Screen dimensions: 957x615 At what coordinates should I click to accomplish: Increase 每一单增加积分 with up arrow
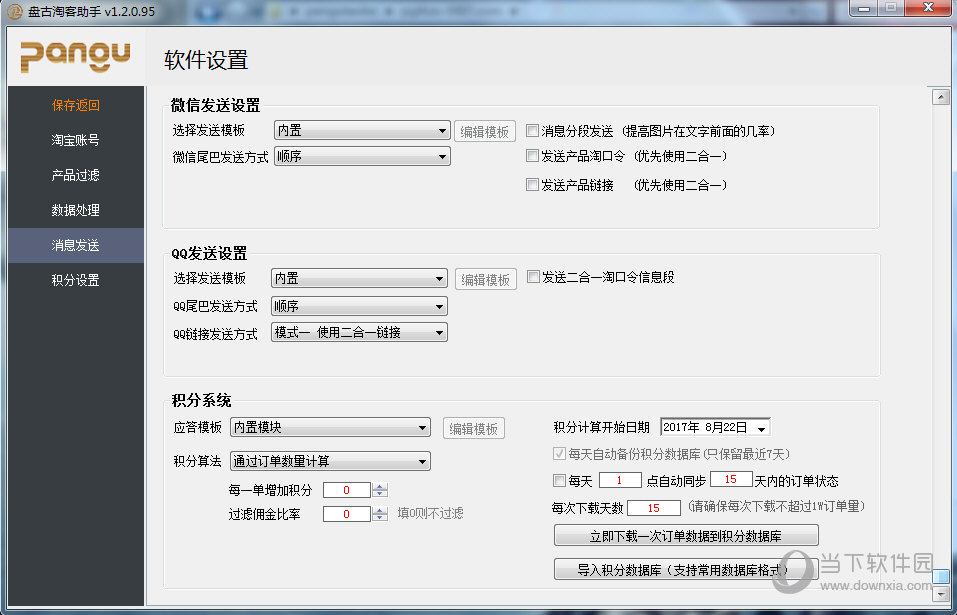tap(380, 486)
